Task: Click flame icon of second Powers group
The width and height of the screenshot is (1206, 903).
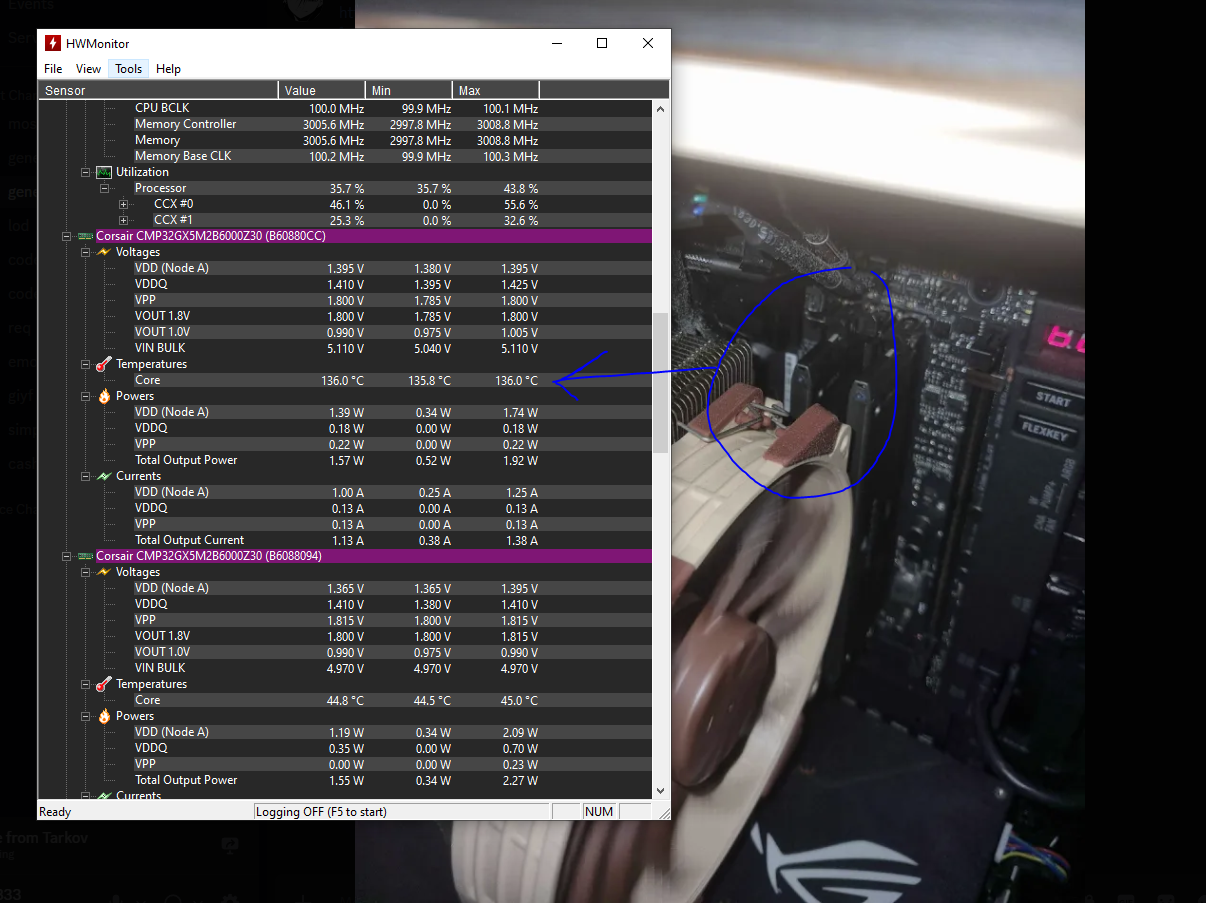Action: click(x=104, y=716)
